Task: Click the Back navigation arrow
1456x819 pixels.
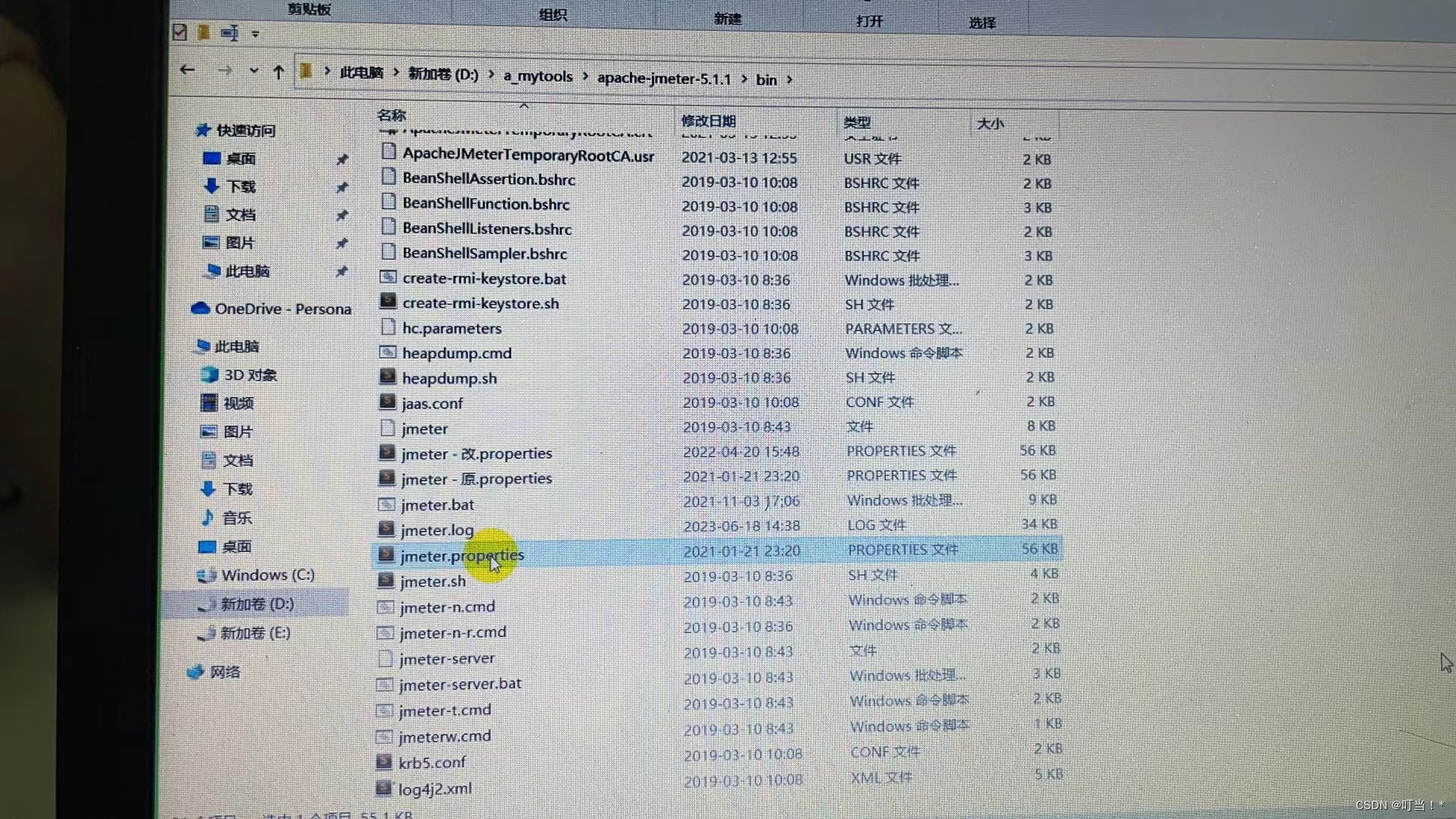Action: click(187, 71)
